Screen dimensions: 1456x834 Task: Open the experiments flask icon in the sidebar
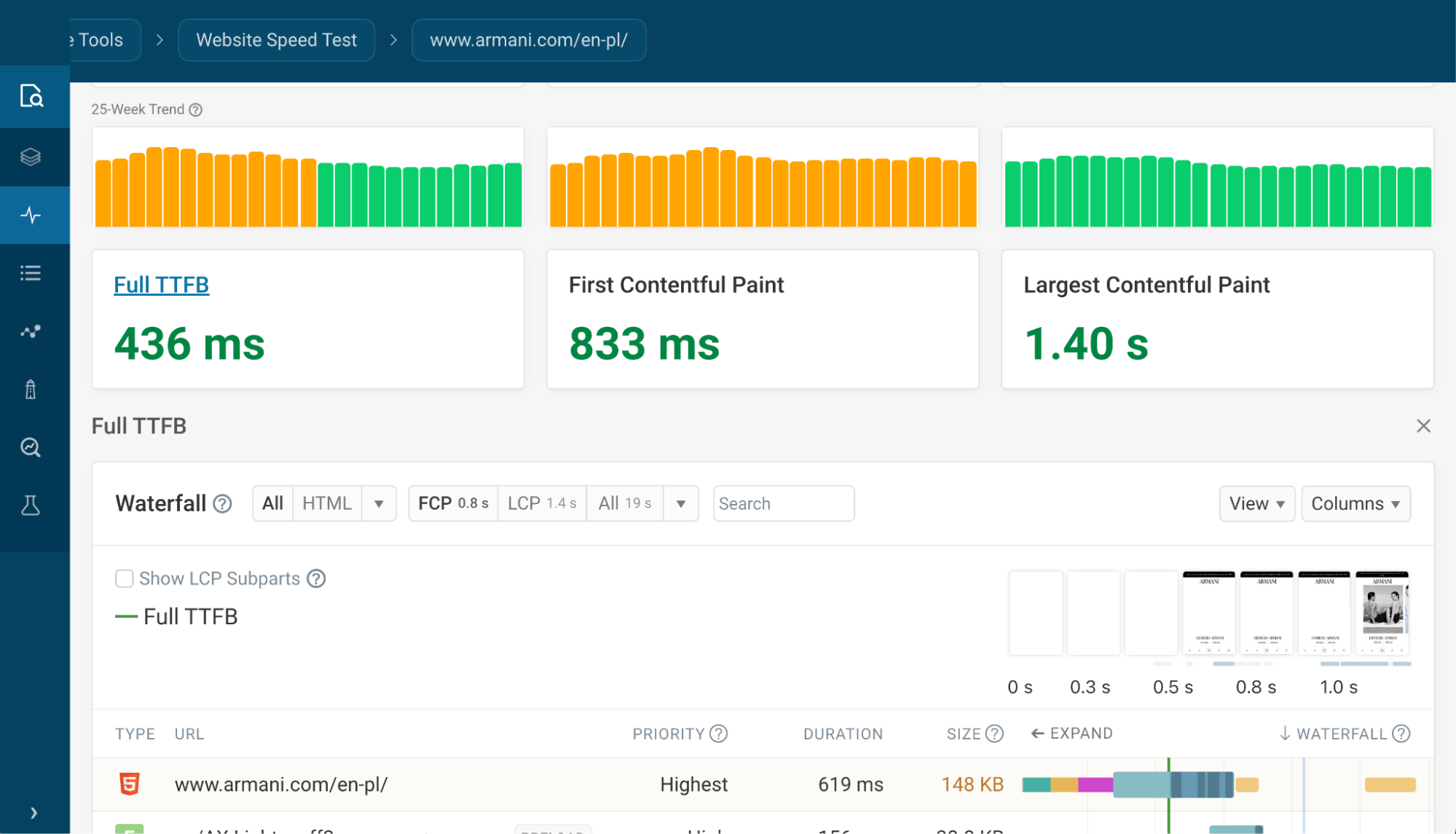(x=31, y=505)
